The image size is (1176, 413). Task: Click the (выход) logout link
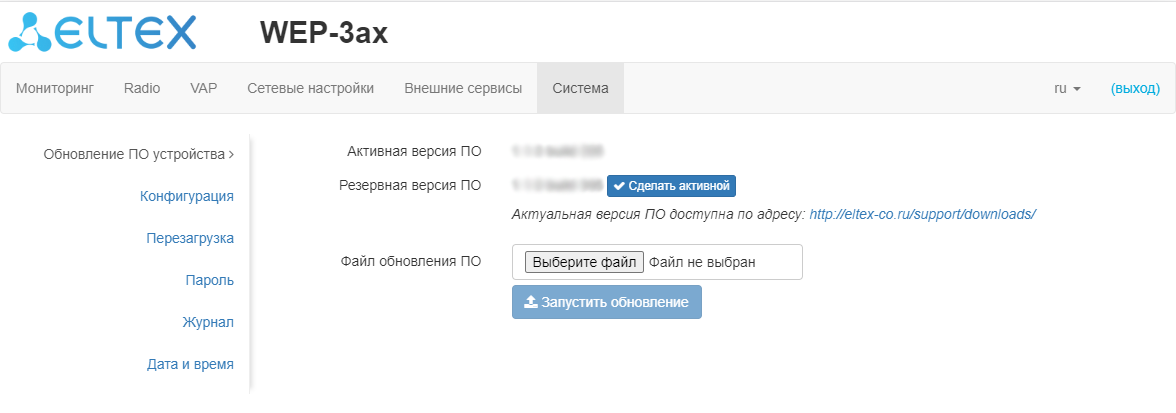(1135, 88)
